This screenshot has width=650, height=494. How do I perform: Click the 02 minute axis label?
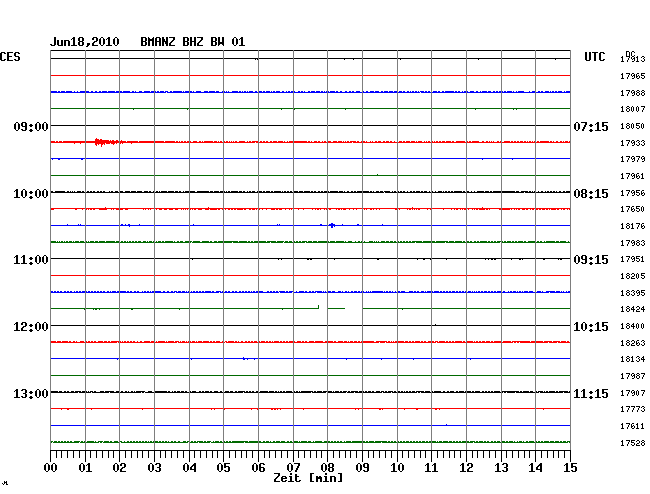(x=120, y=468)
